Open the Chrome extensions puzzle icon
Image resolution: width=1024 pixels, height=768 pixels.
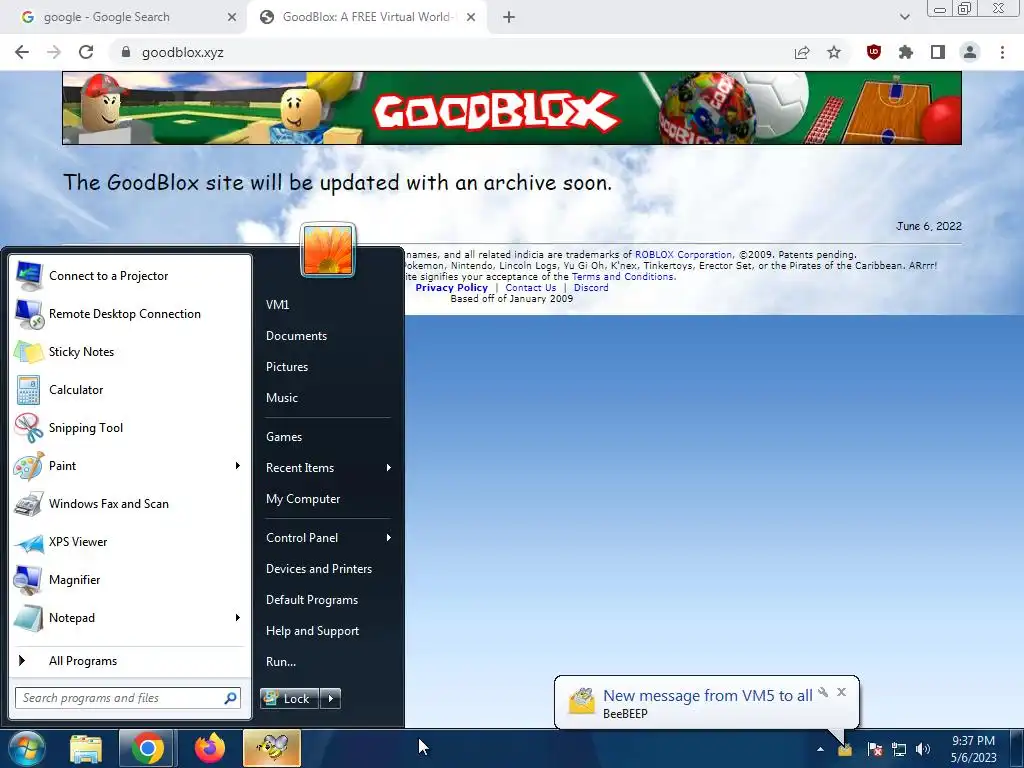pyautogui.click(x=905, y=52)
